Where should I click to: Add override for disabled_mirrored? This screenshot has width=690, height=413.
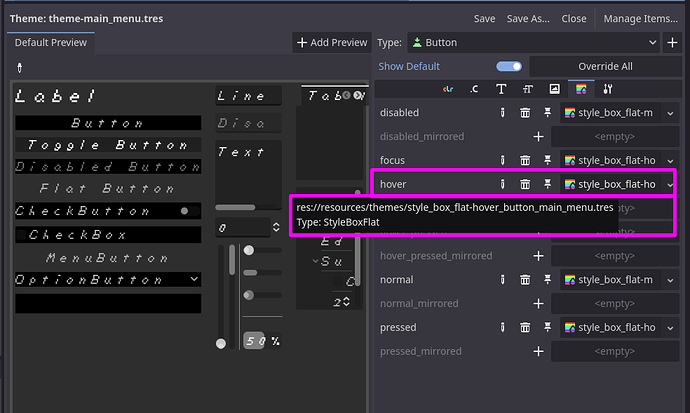(538, 137)
